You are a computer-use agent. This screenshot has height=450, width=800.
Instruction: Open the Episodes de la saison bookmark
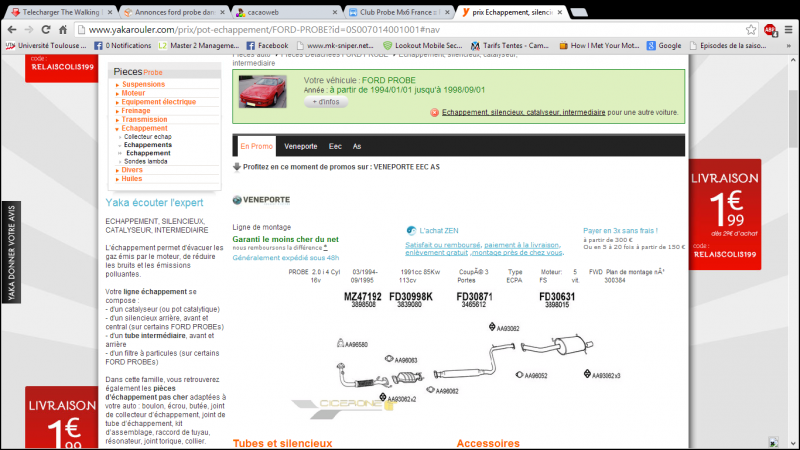pyautogui.click(x=728, y=45)
